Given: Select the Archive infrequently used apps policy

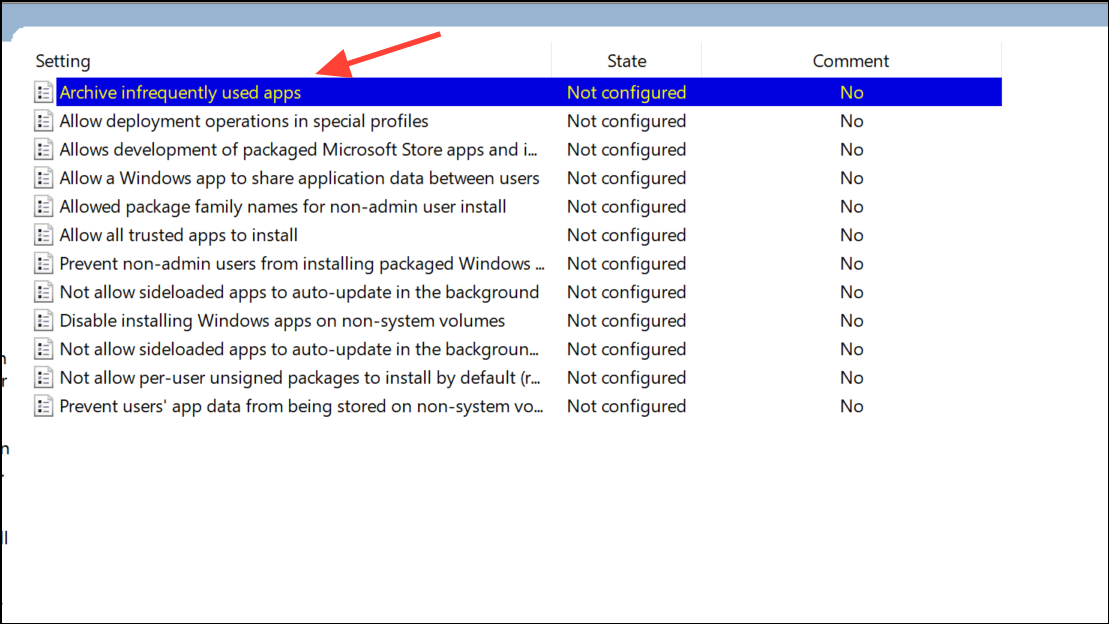Looking at the screenshot, I should point(180,92).
